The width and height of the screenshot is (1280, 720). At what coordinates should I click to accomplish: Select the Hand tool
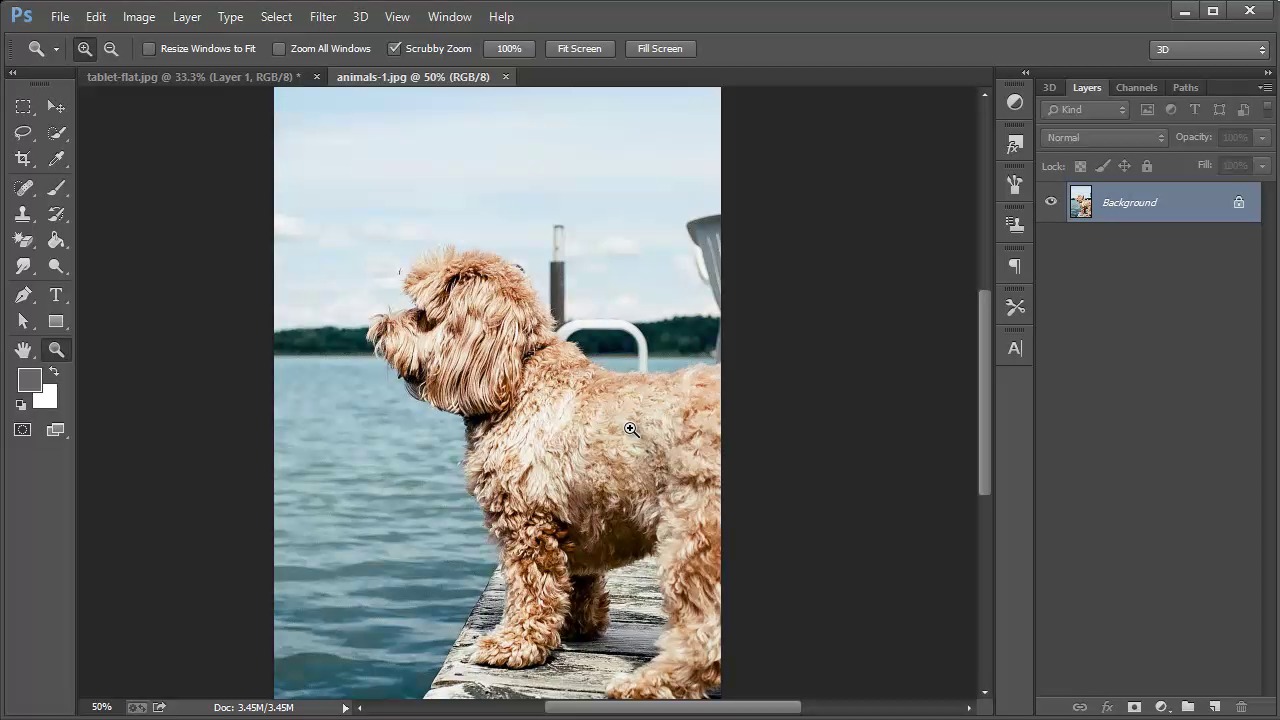coord(23,350)
